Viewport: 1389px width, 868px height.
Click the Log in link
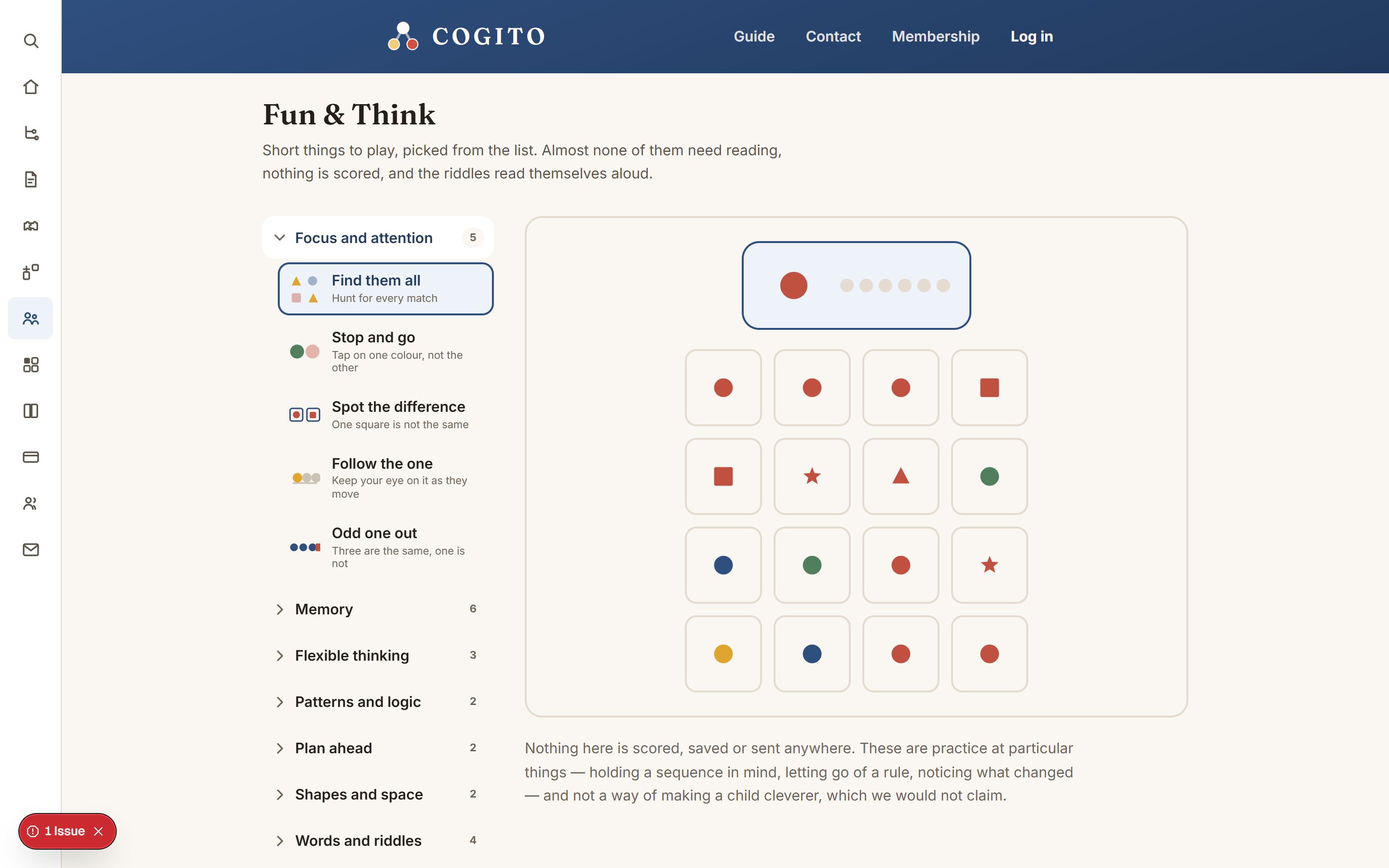1032,36
